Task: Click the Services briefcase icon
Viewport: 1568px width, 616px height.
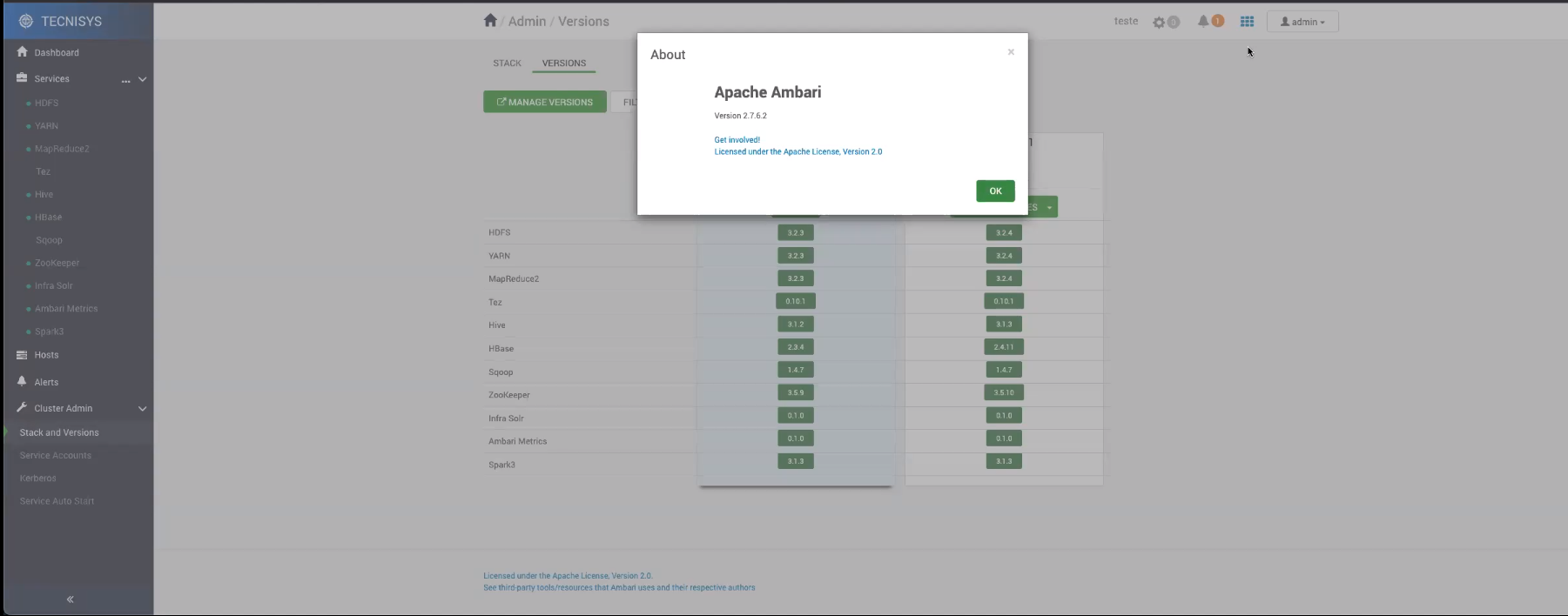Action: pos(23,78)
